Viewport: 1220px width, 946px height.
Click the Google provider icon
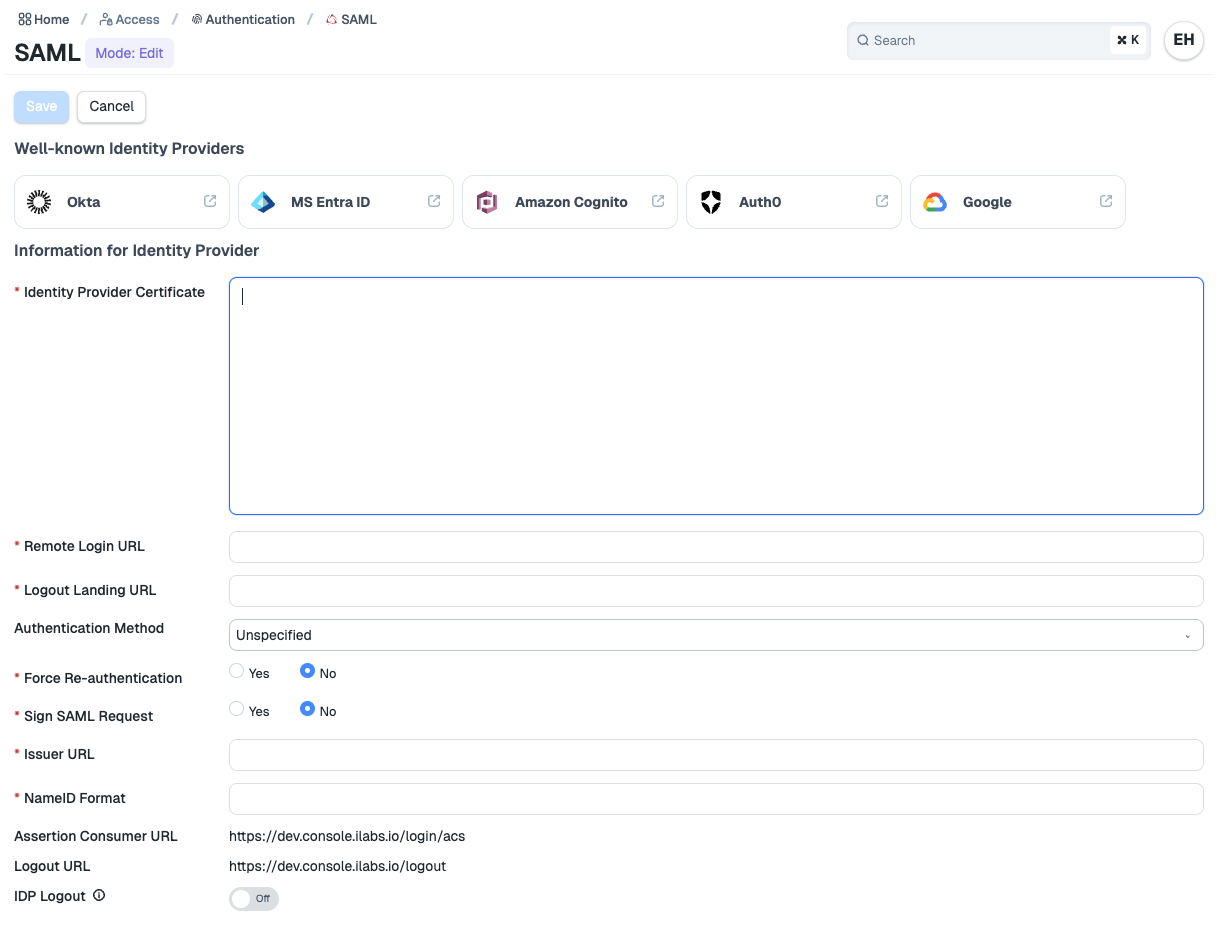point(935,201)
